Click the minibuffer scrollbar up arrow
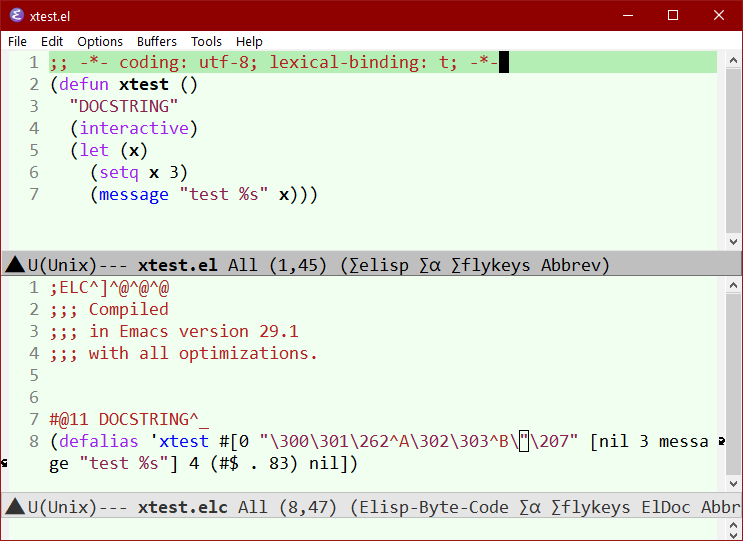This screenshot has height=541, width=743. pyautogui.click(x=733, y=523)
